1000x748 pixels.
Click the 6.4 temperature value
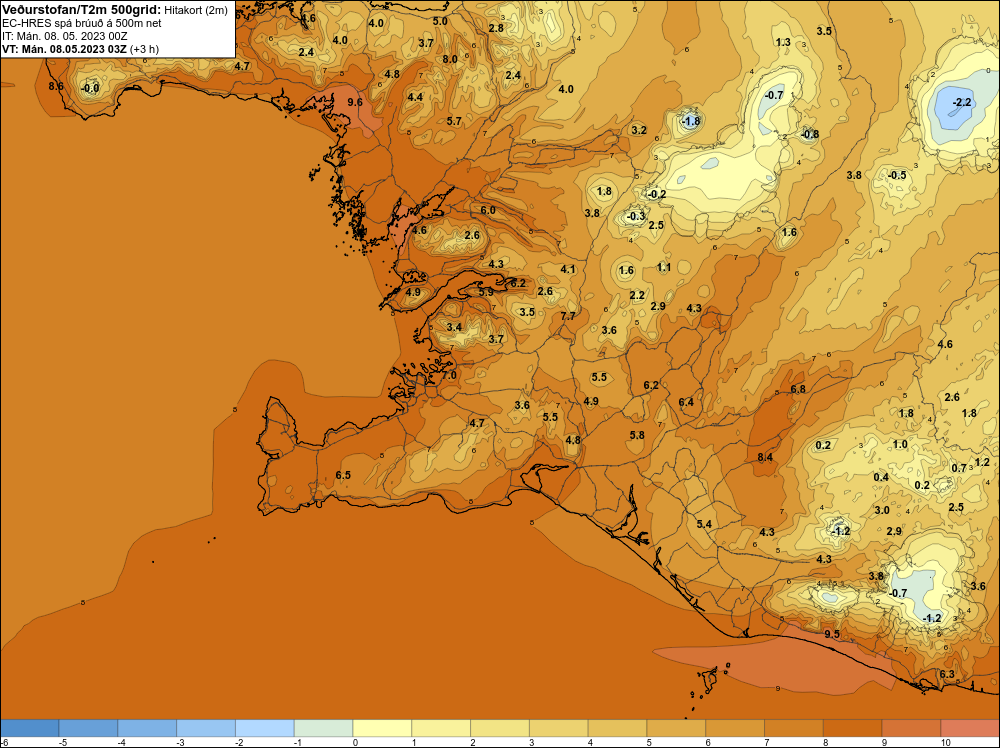pyautogui.click(x=686, y=402)
